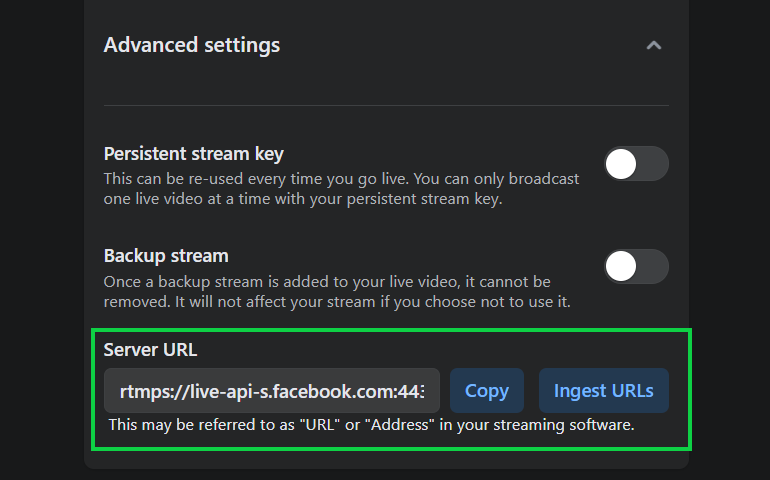Click the divider below Advanced settings header
The height and width of the screenshot is (480, 770).
pyautogui.click(x=386, y=105)
